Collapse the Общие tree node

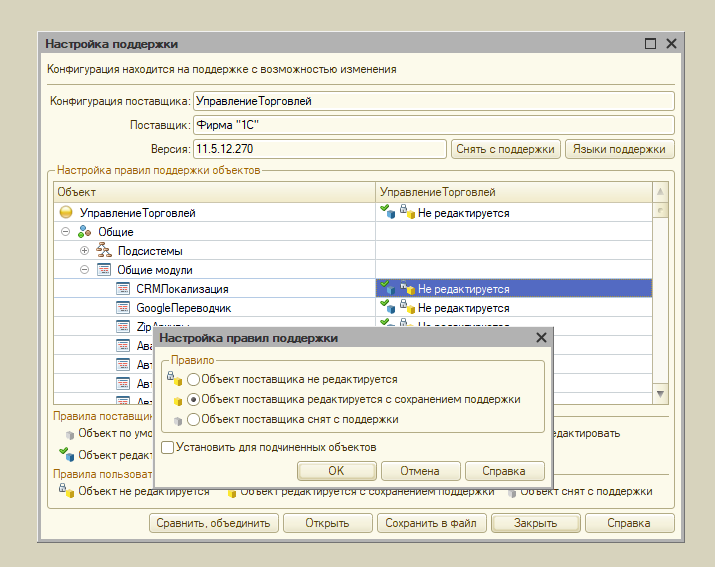(x=66, y=232)
